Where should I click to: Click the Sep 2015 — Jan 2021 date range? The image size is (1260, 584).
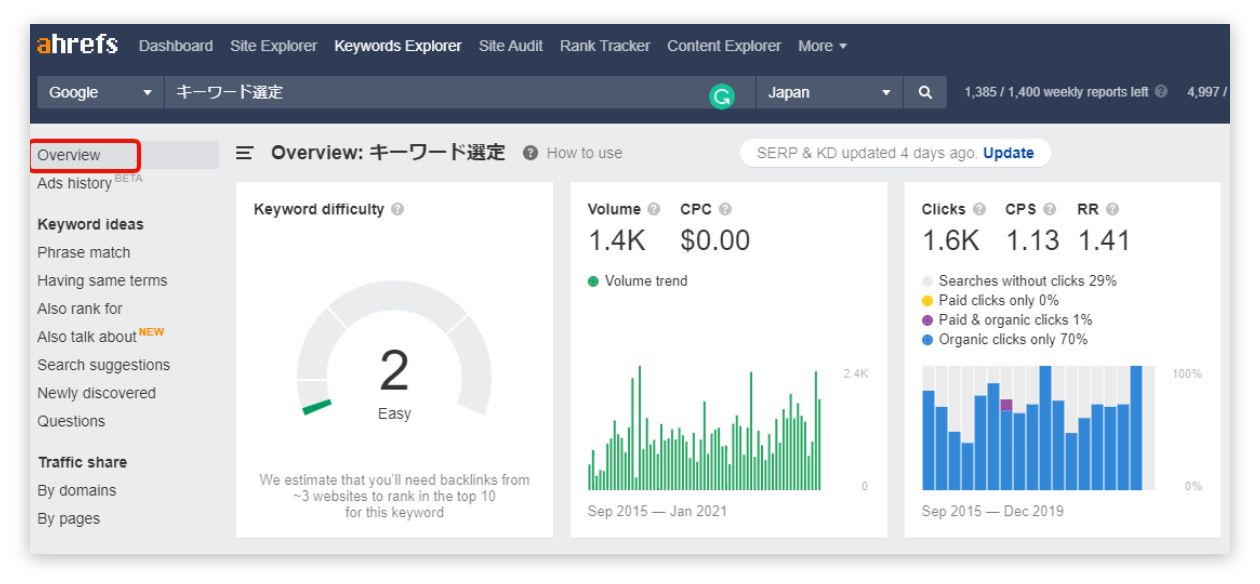[657, 511]
